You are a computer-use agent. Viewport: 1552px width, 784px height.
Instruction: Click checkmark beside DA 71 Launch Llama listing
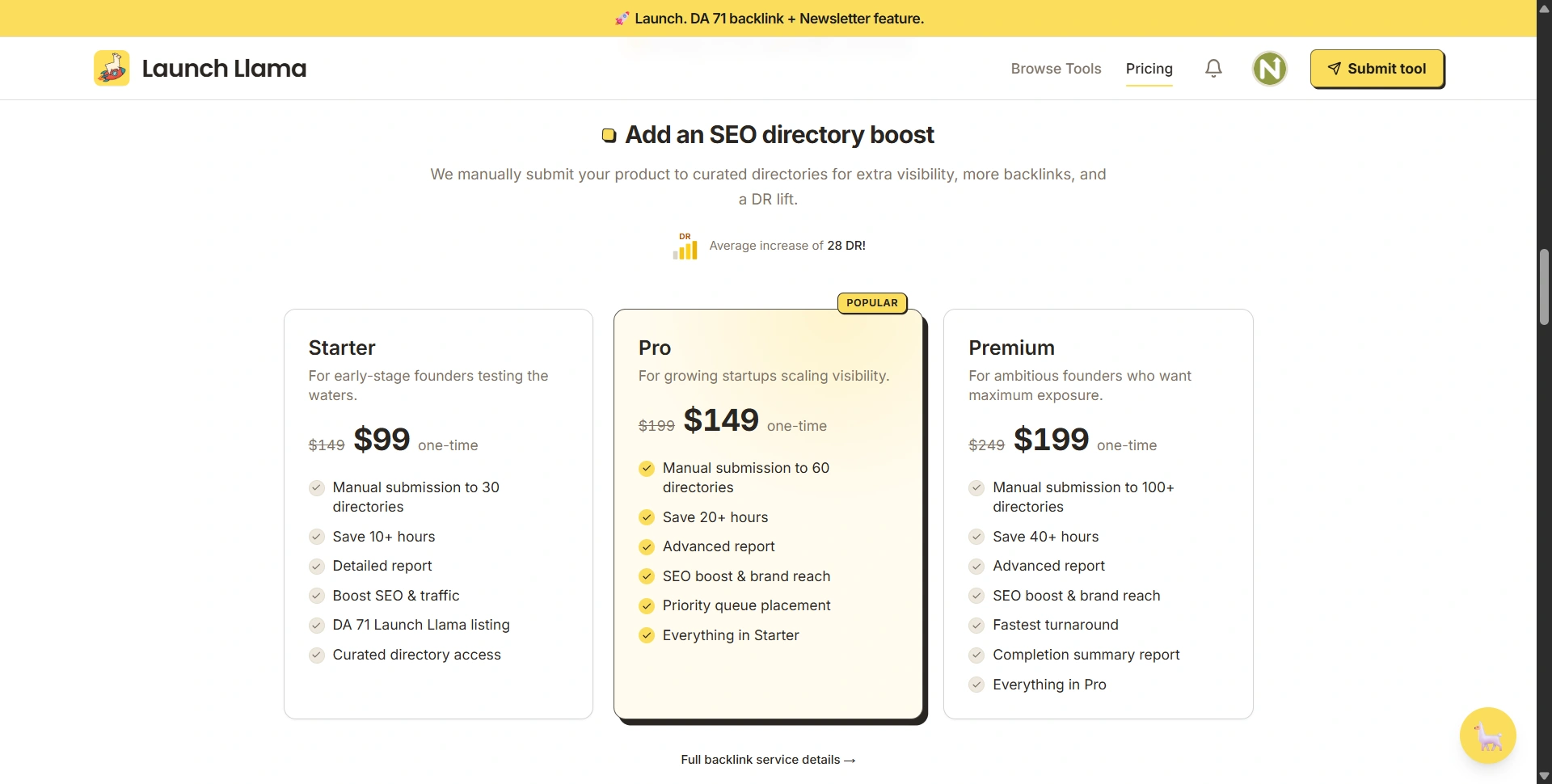[x=317, y=625]
